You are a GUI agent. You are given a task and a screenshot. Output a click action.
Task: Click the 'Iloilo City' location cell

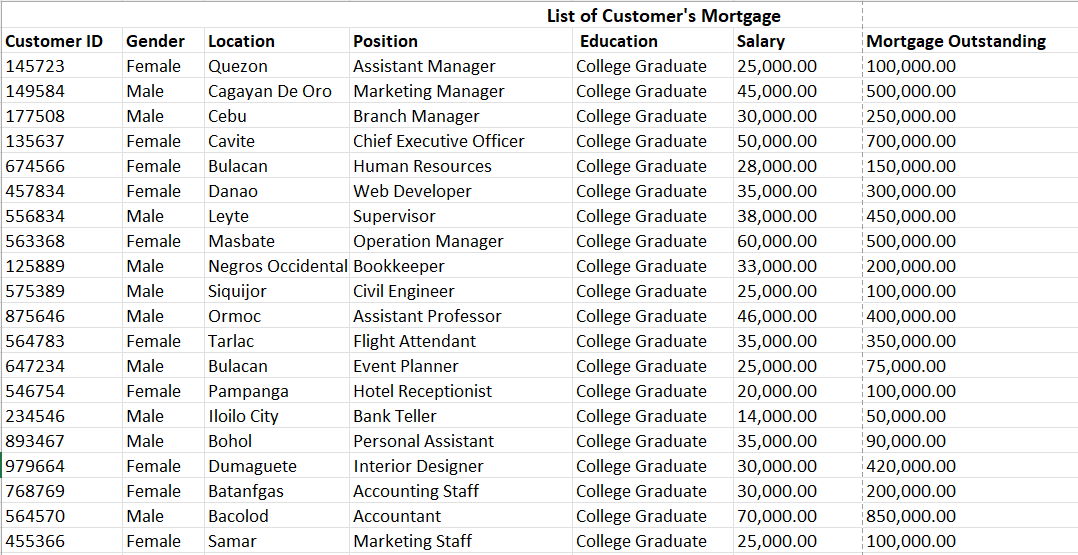tap(243, 416)
